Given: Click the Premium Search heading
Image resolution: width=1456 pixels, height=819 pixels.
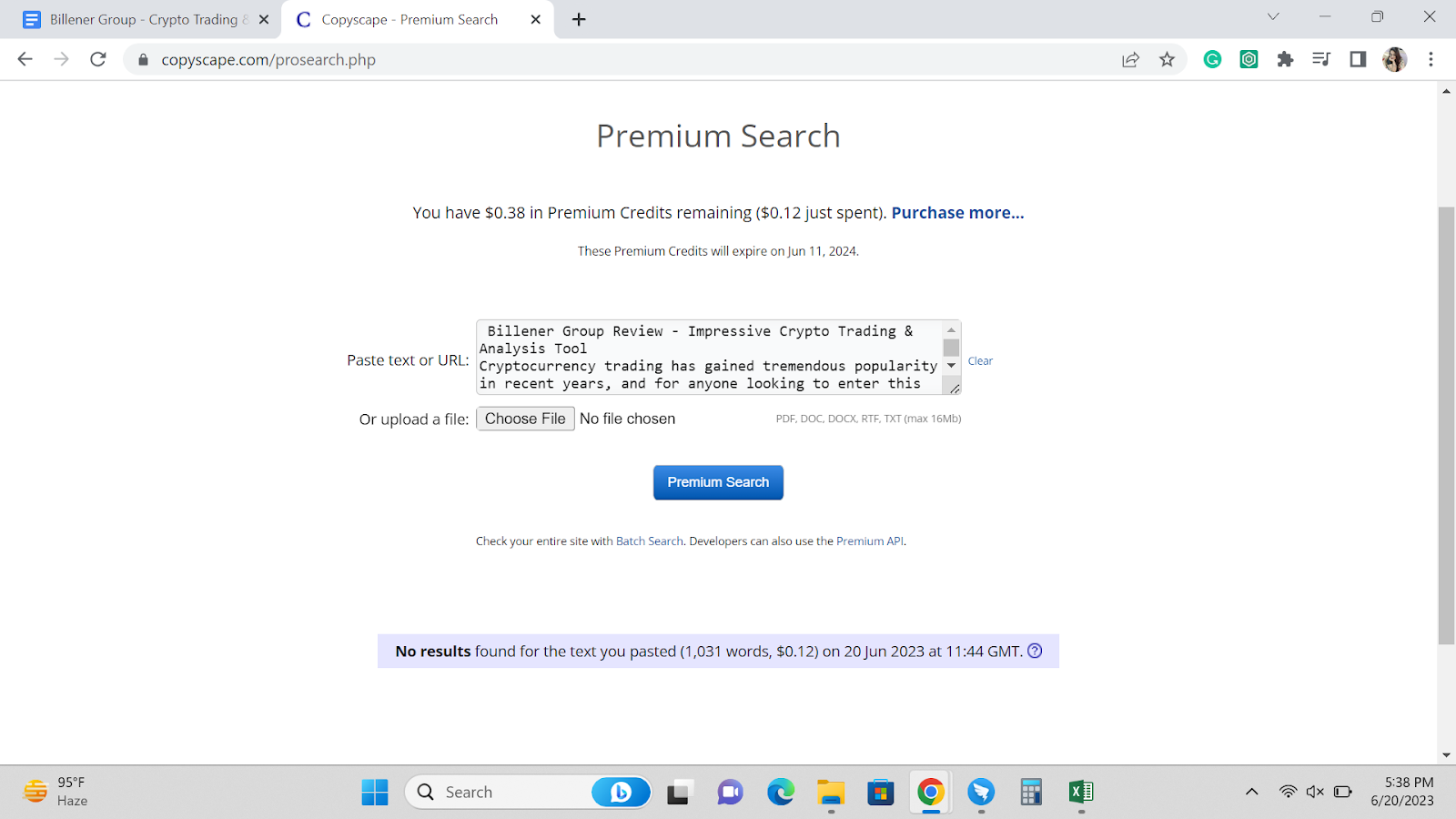Looking at the screenshot, I should click(718, 136).
